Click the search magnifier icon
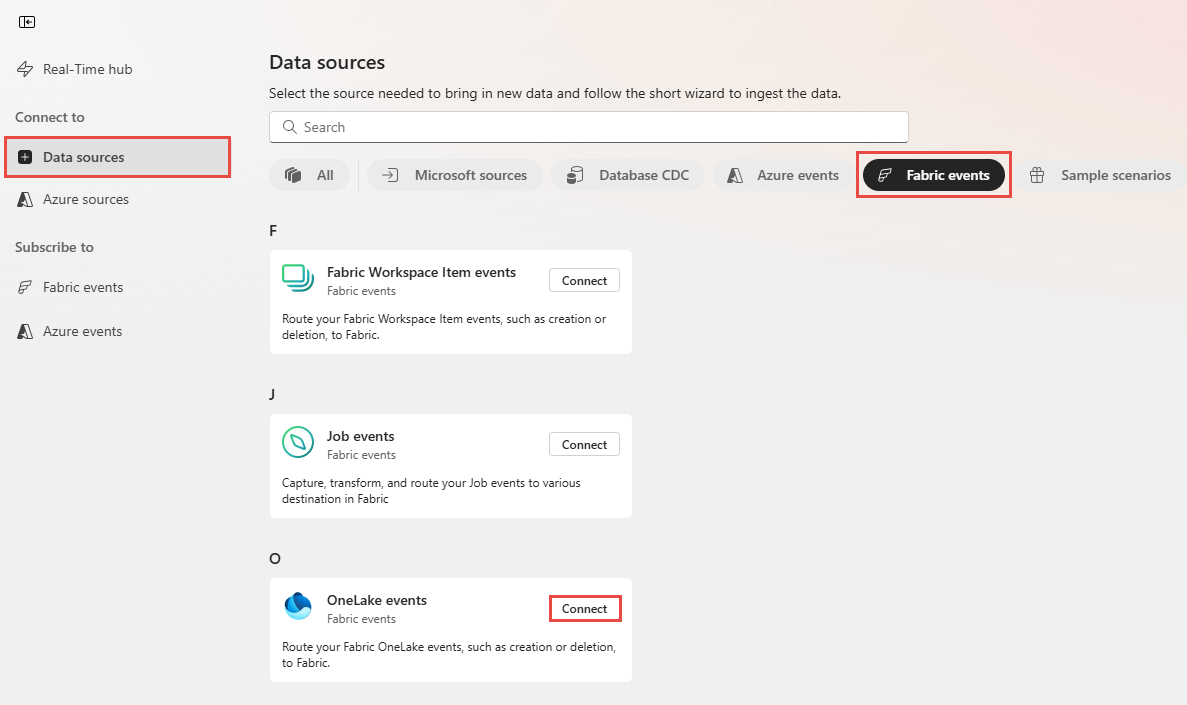This screenshot has height=705, width=1187. coord(290,127)
